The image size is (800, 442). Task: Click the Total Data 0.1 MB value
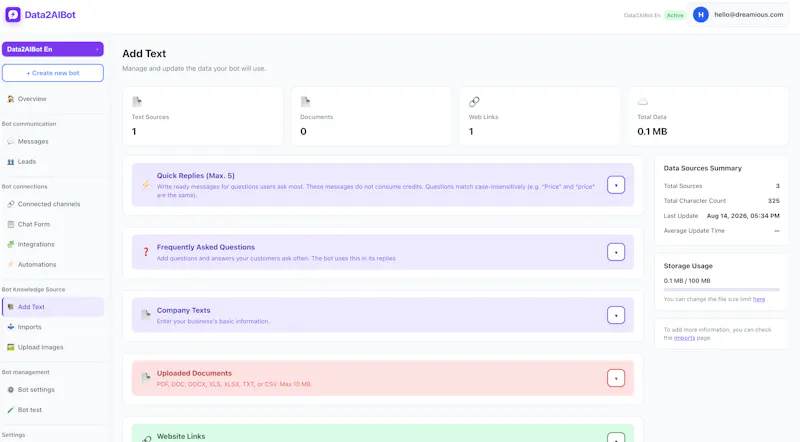coord(652,132)
